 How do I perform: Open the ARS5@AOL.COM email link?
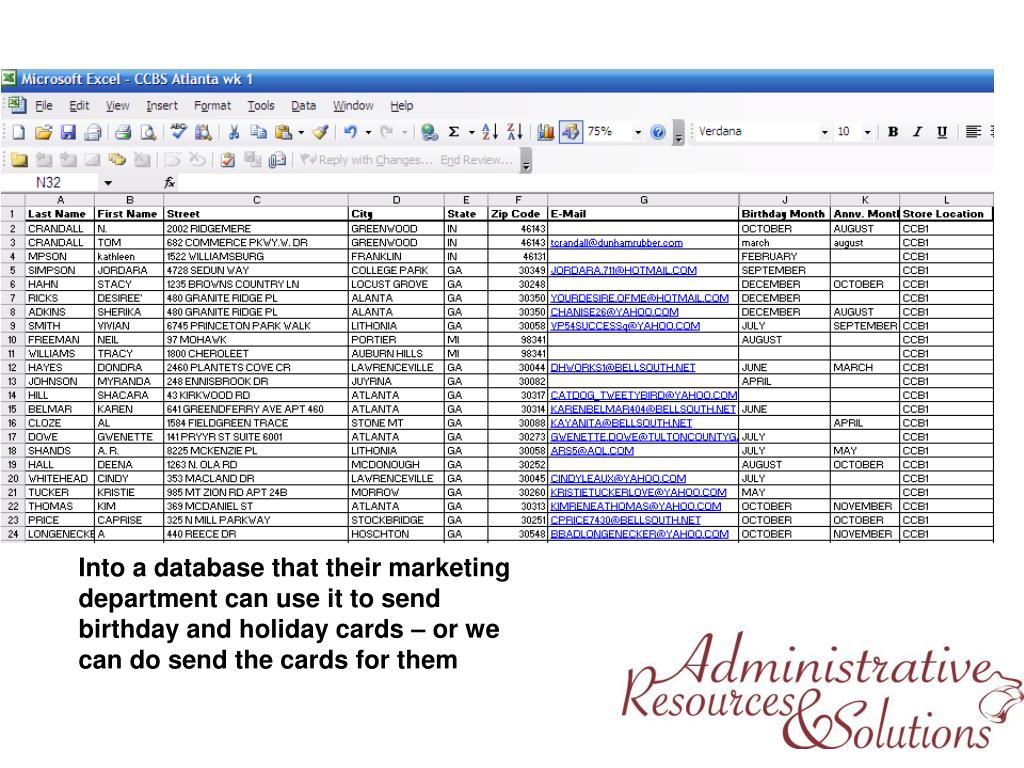[592, 451]
